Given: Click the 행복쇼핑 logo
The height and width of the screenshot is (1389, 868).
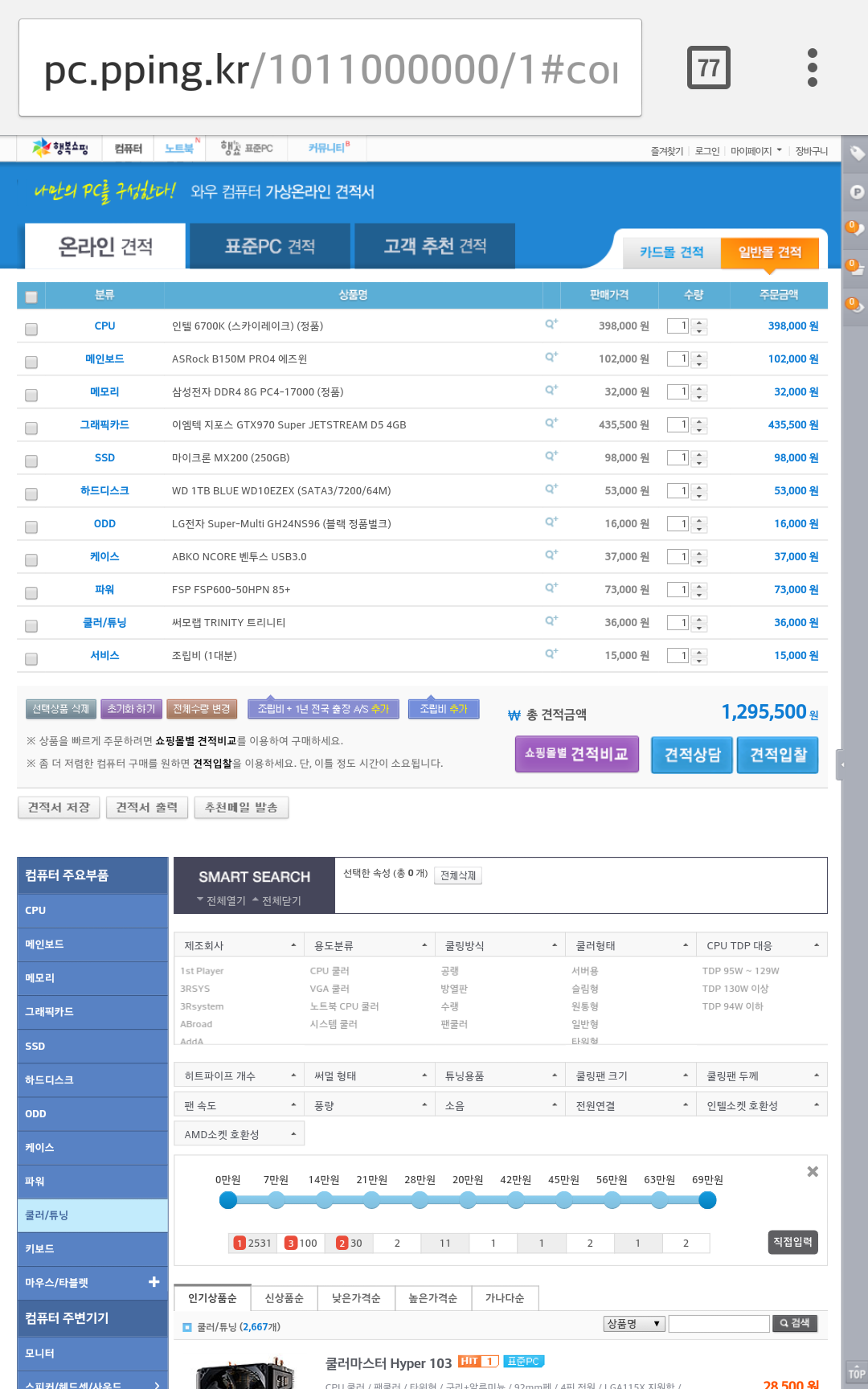Looking at the screenshot, I should pyautogui.click(x=60, y=148).
